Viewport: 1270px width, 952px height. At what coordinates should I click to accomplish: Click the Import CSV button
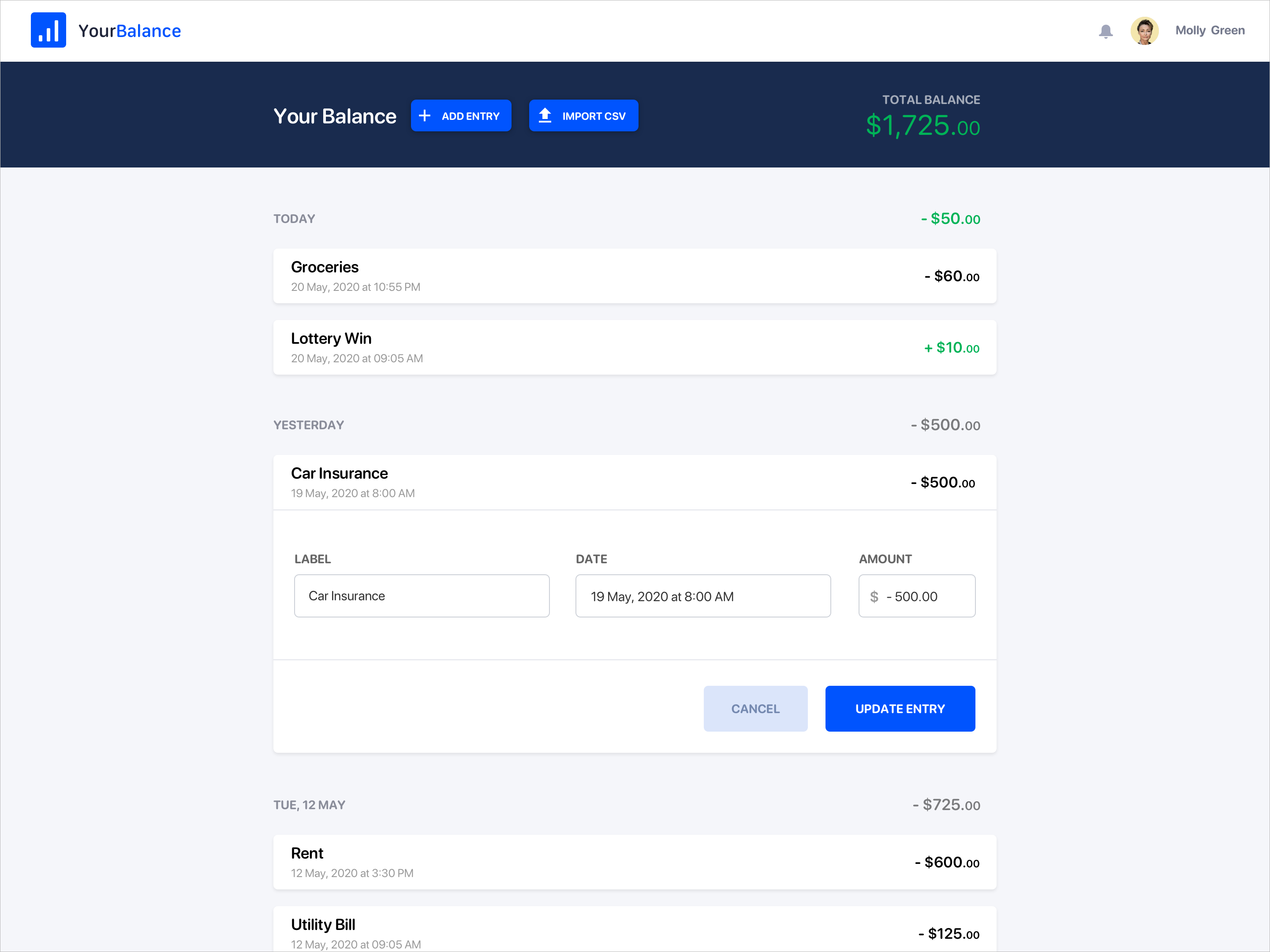[x=583, y=116]
